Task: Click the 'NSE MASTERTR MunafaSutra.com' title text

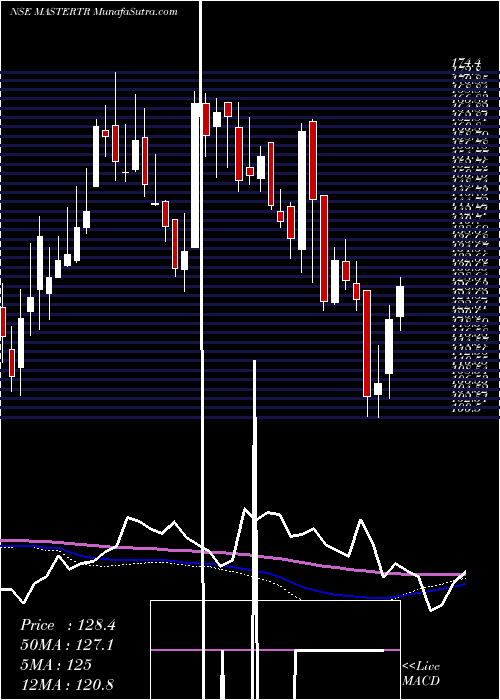Action: point(94,12)
